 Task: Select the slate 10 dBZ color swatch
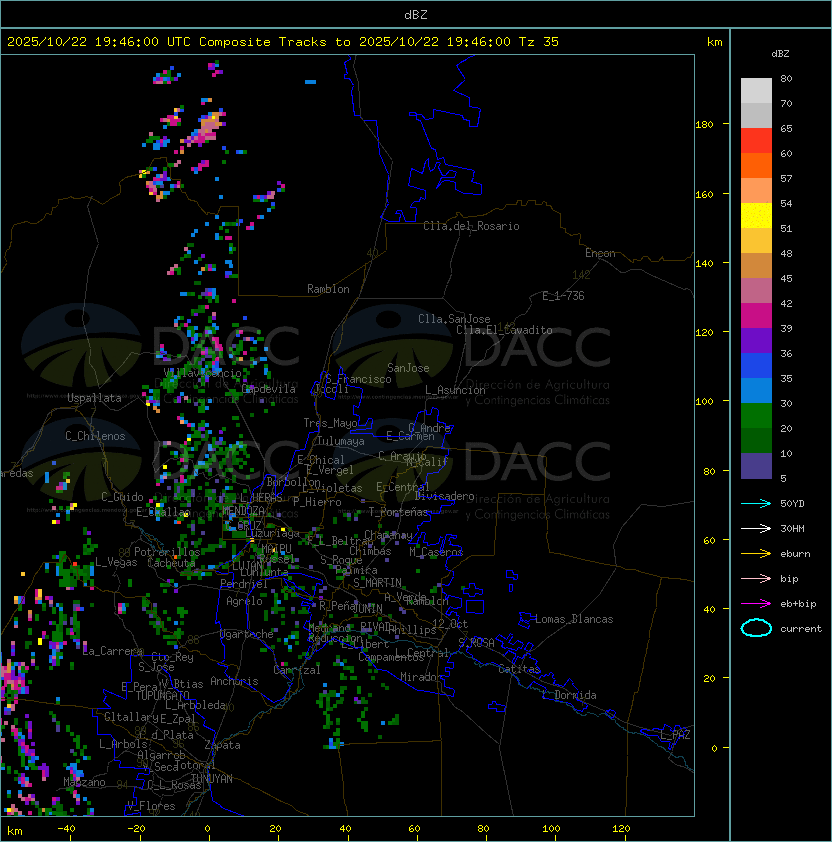(756, 466)
